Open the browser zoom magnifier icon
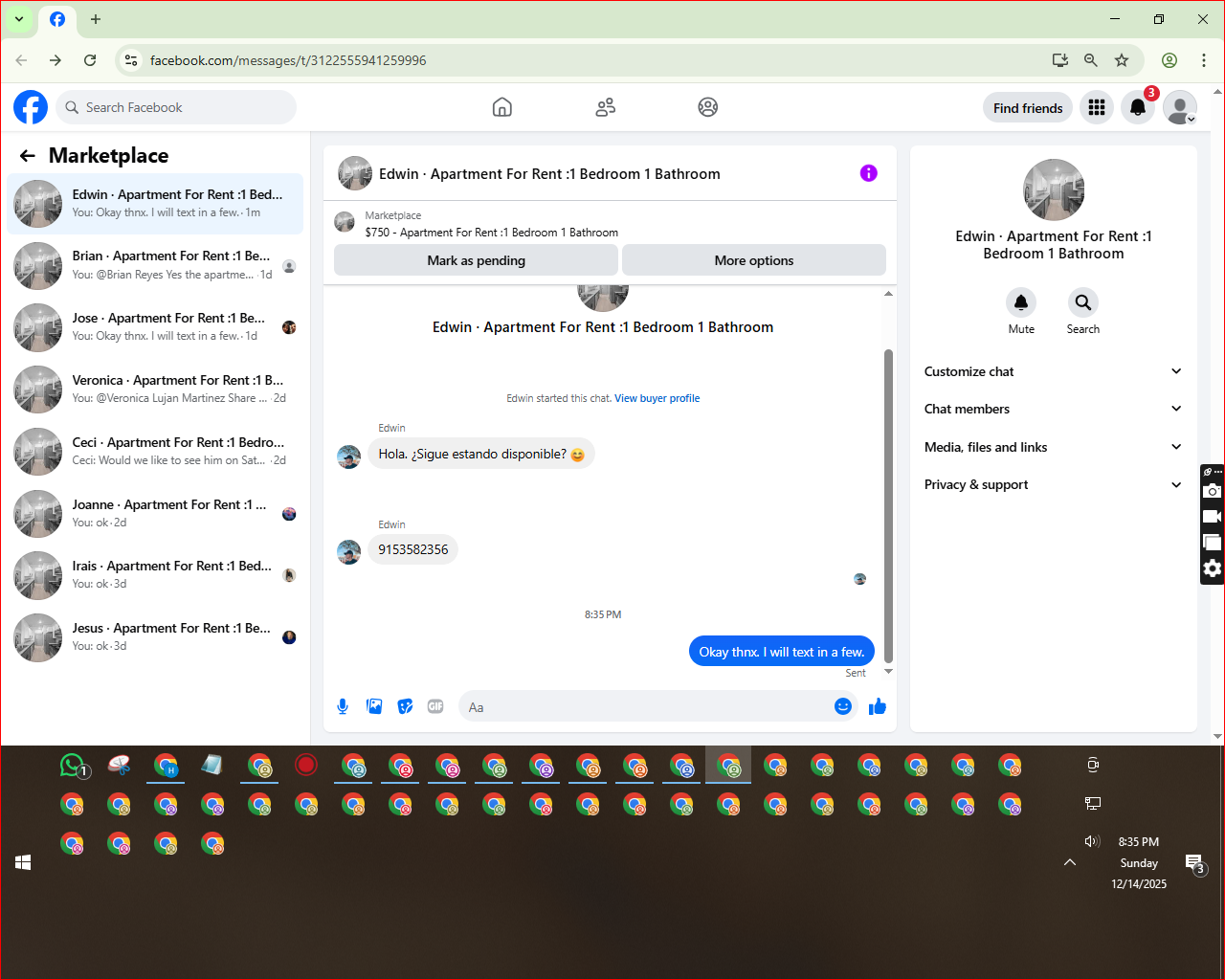This screenshot has width=1225, height=980. click(x=1090, y=60)
